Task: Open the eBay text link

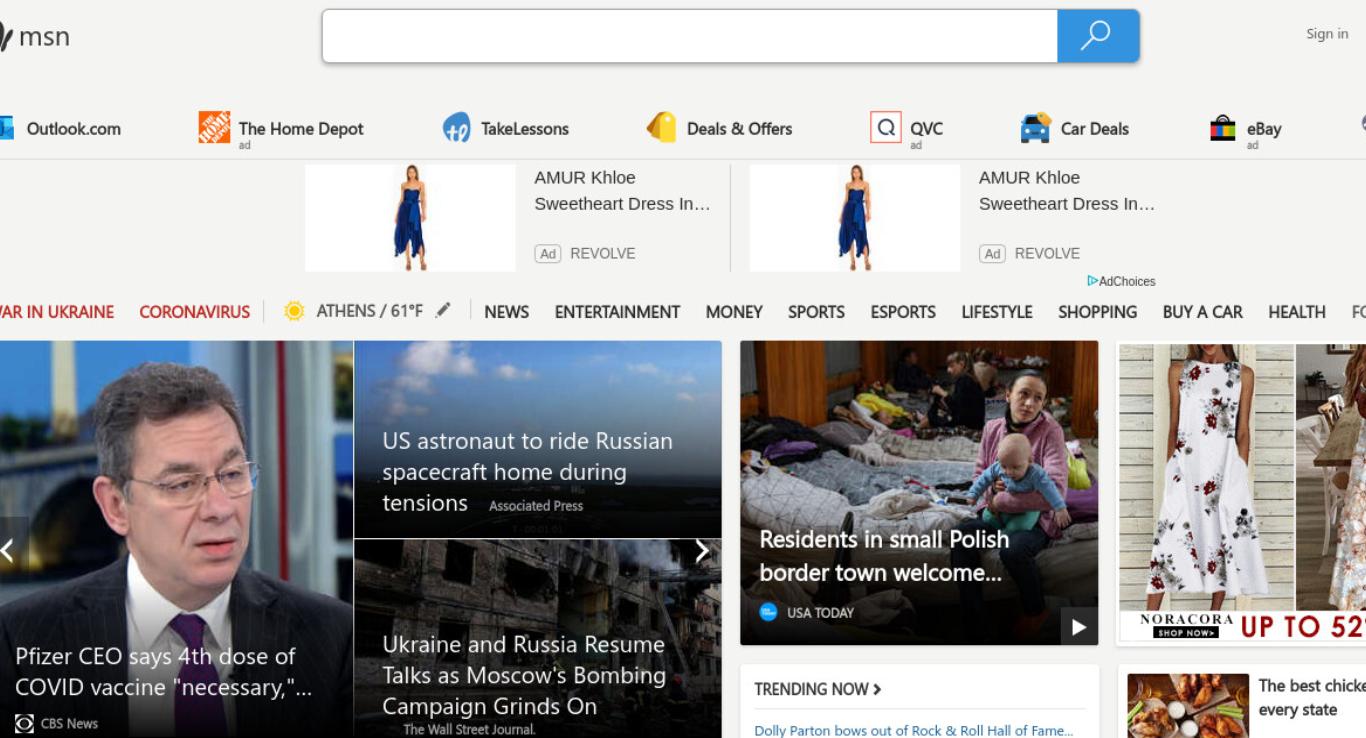Action: pyautogui.click(x=1264, y=128)
